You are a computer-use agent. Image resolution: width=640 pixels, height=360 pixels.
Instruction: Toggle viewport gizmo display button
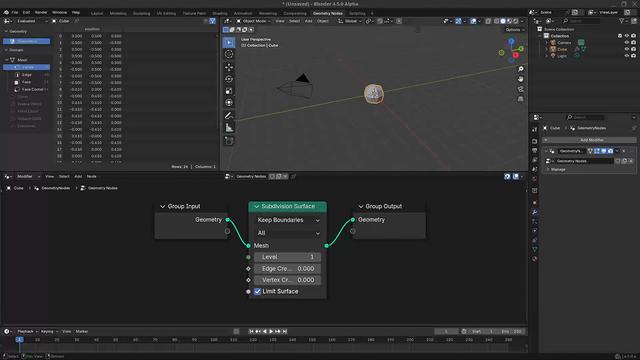tap(458, 21)
